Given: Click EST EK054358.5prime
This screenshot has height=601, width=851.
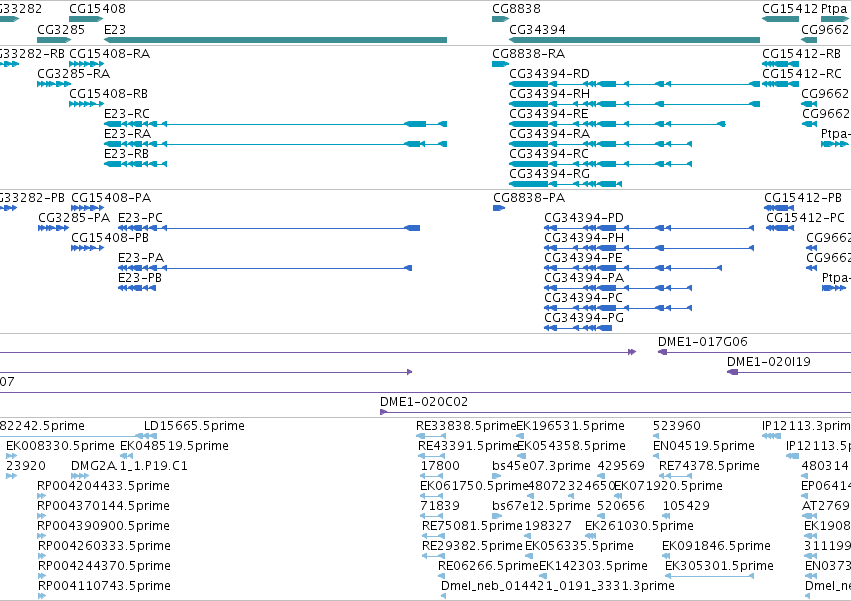Looking at the screenshot, I should tap(571, 446).
